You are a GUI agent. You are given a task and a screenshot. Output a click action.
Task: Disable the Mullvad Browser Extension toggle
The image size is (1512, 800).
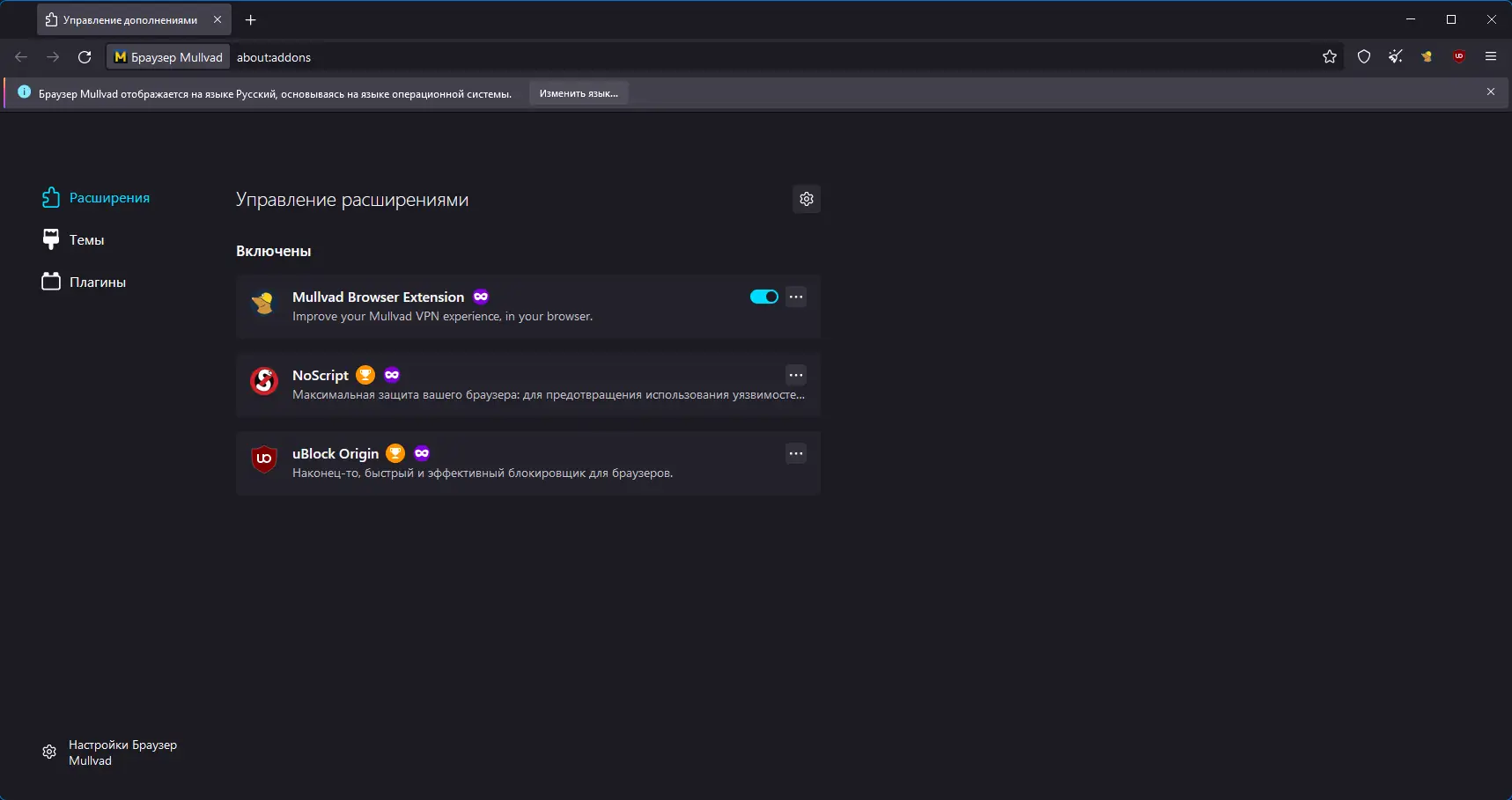[x=764, y=297]
